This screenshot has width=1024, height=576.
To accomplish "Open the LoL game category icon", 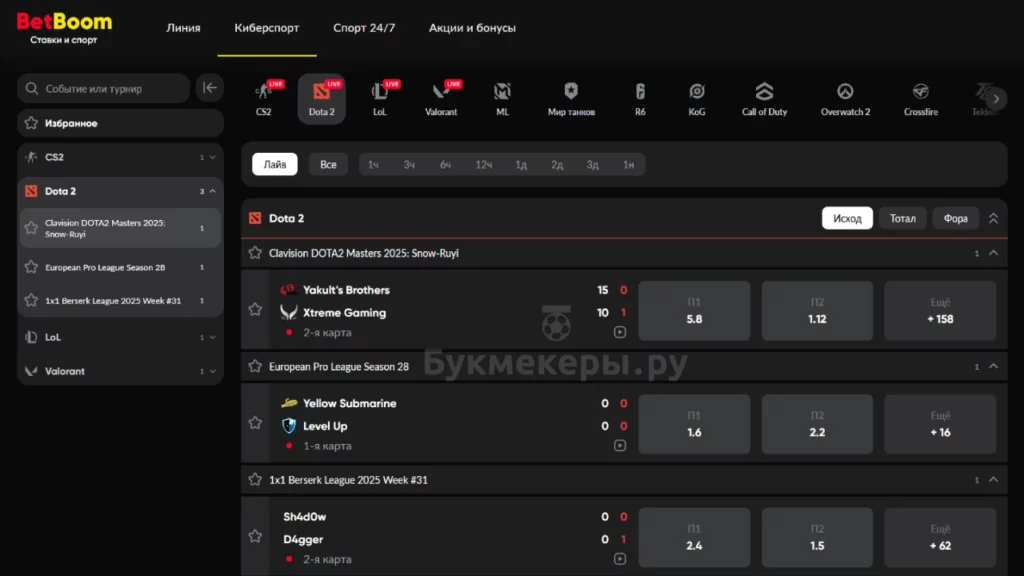I will point(380,99).
